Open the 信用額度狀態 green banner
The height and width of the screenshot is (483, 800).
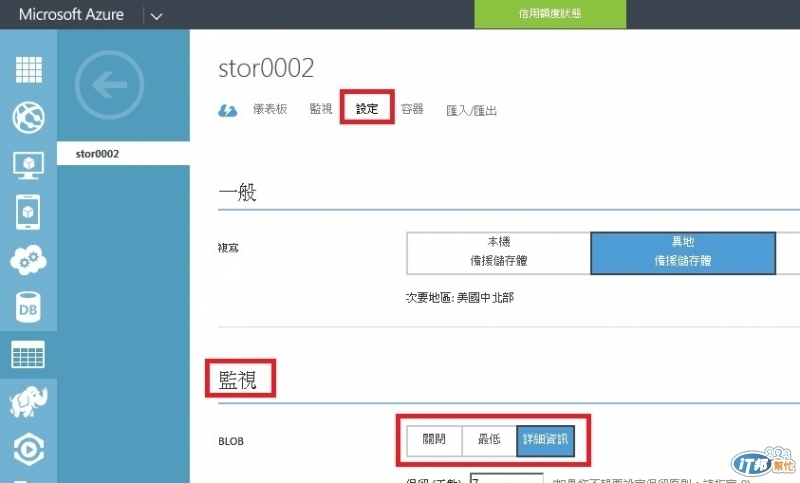pos(550,14)
